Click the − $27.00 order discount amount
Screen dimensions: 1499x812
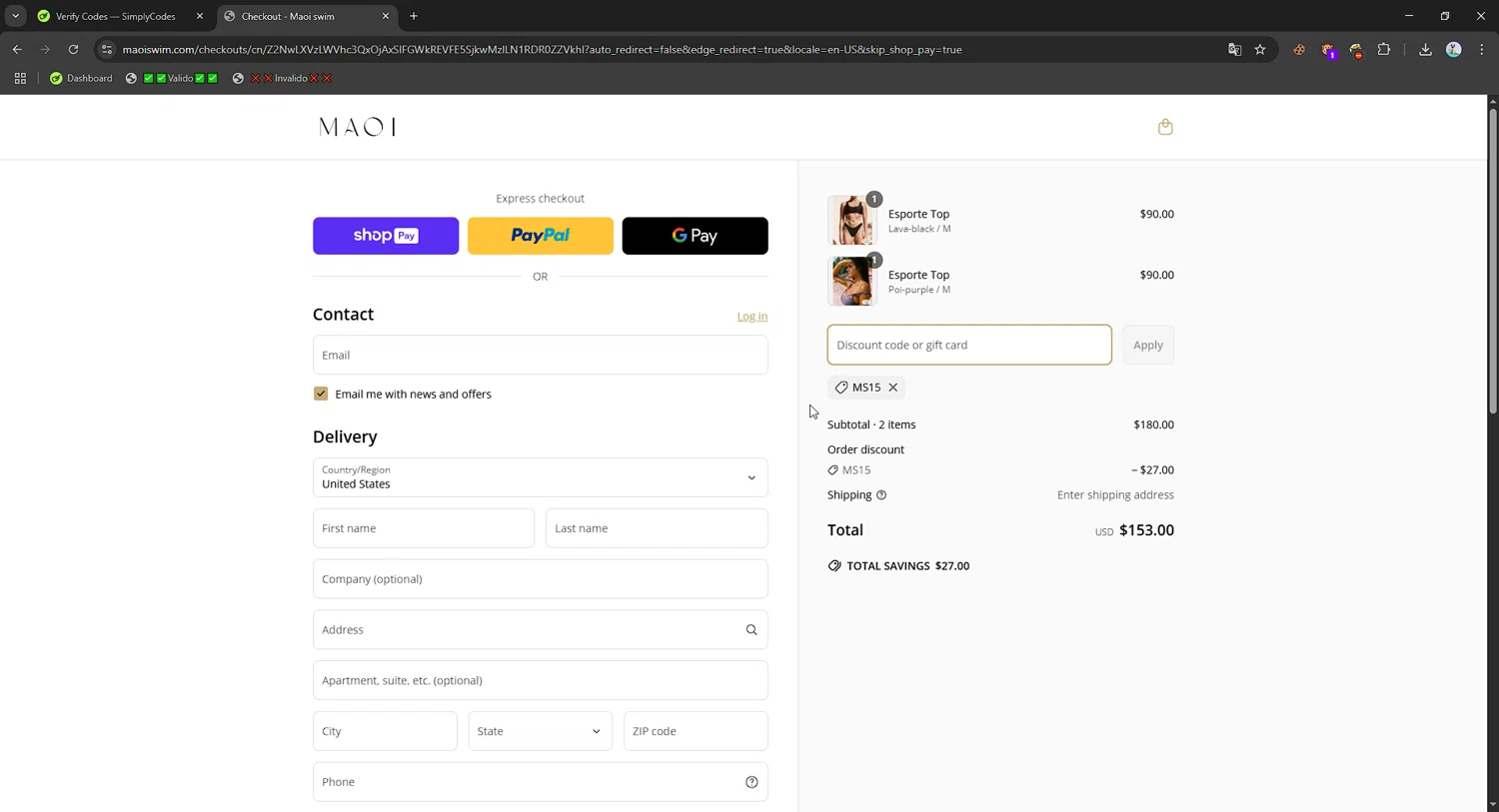tap(1152, 470)
